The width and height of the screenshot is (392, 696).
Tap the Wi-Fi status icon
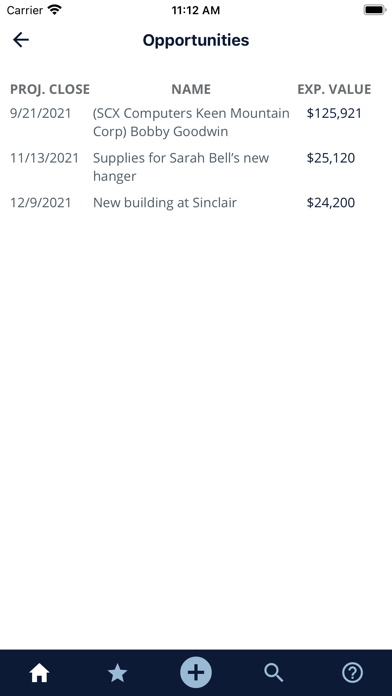tap(55, 10)
